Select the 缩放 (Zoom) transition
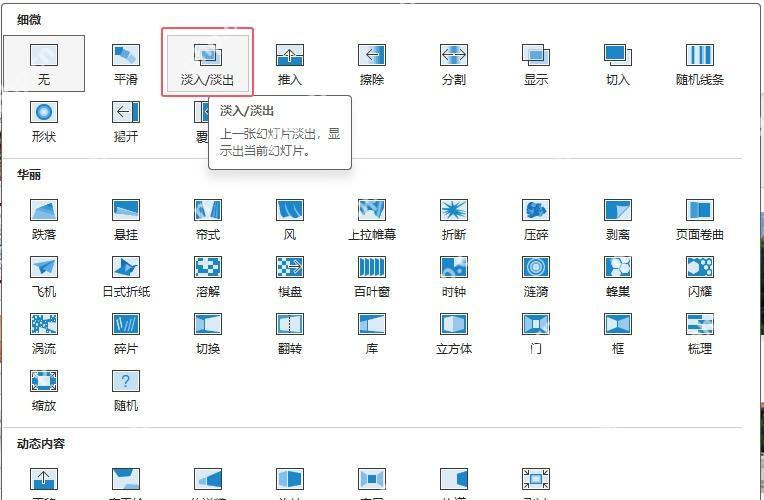 [x=44, y=390]
